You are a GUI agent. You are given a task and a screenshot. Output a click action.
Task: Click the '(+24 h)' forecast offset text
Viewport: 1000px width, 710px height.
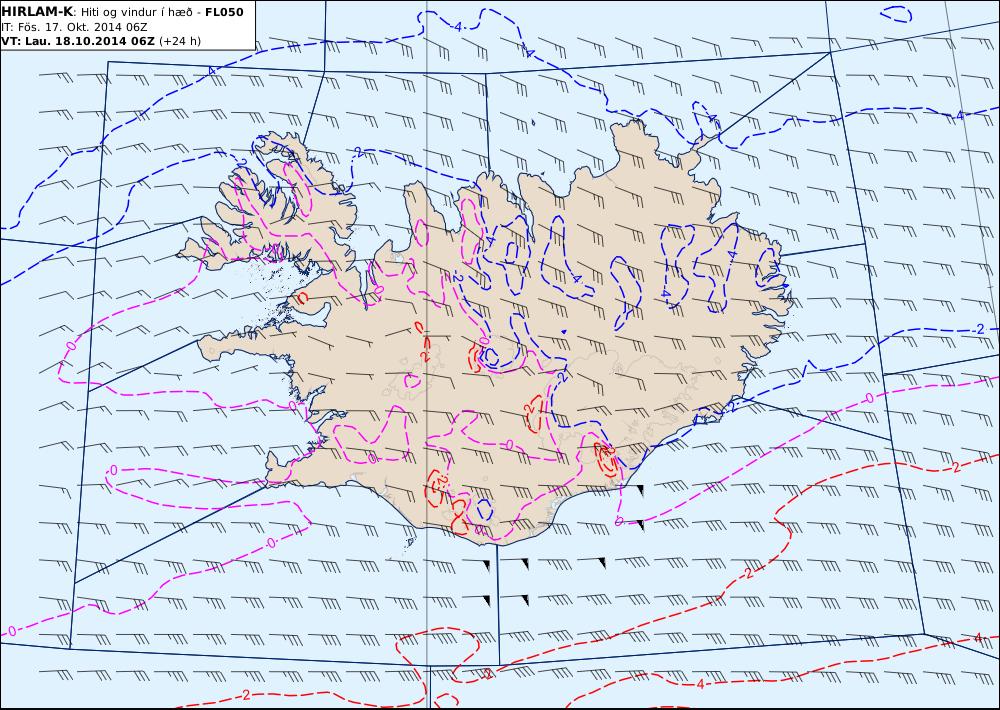click(x=180, y=41)
